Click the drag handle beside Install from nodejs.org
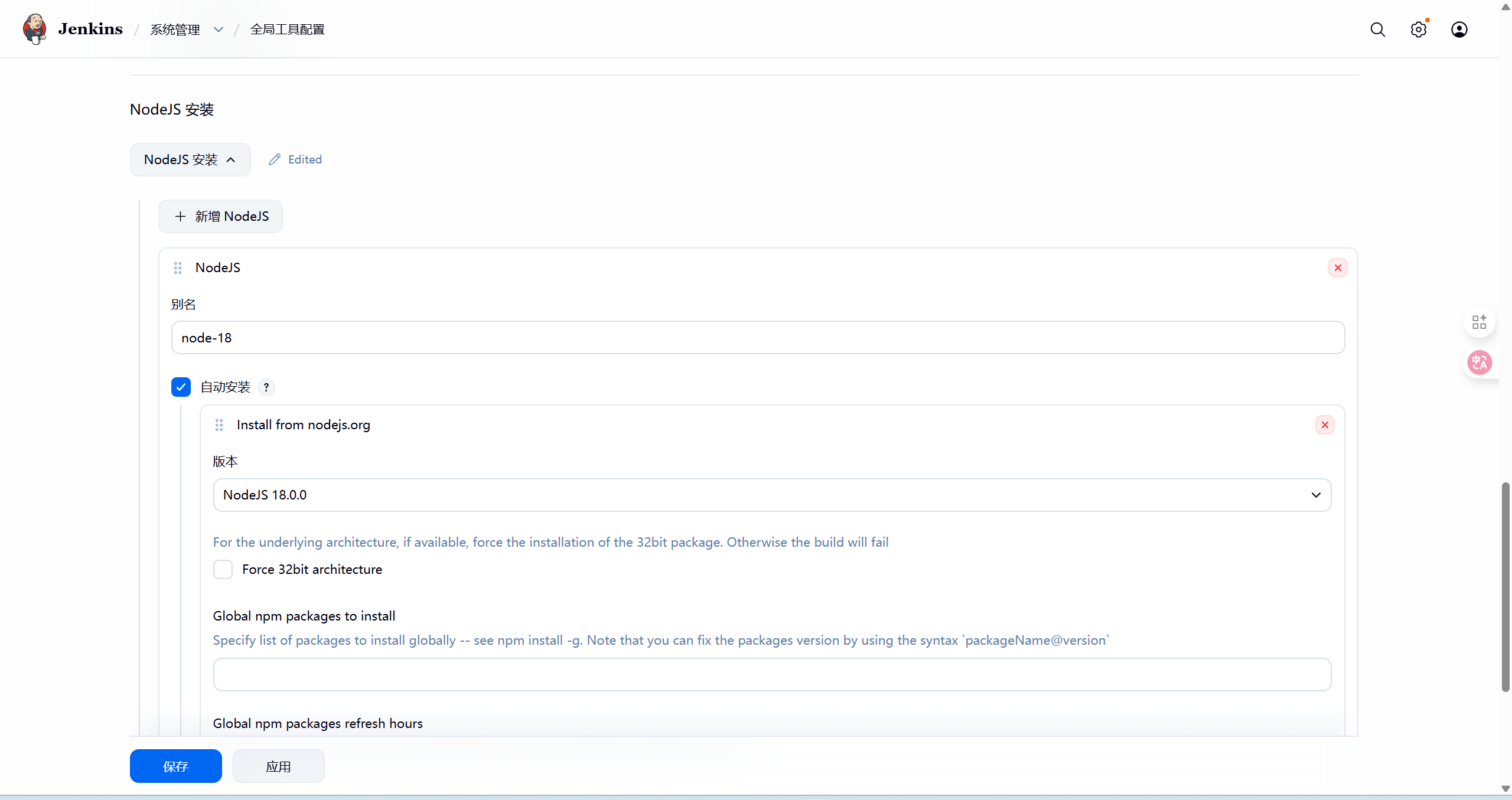 click(219, 425)
